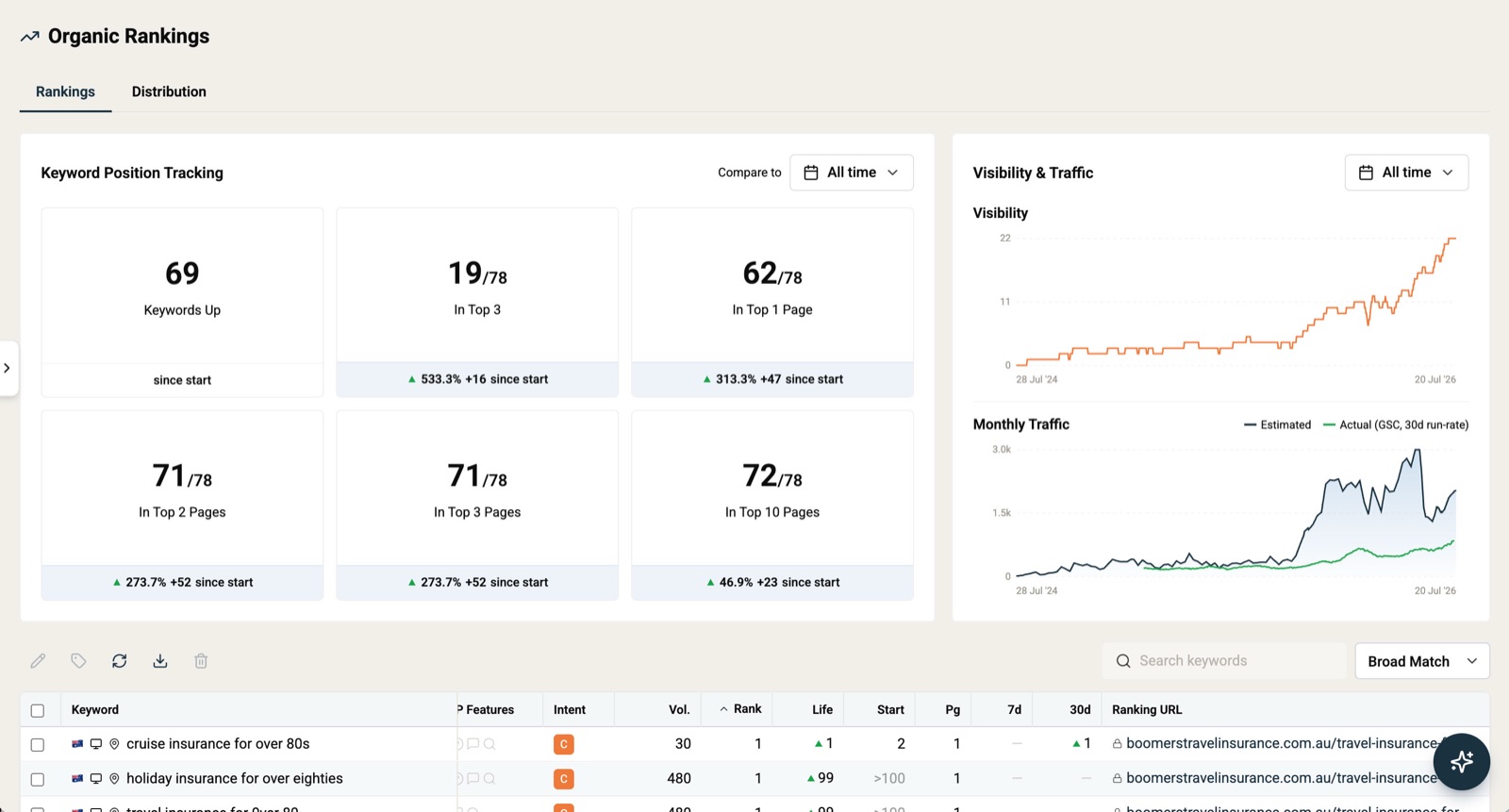Click the Organic Rankings trend icon

[x=30, y=37]
